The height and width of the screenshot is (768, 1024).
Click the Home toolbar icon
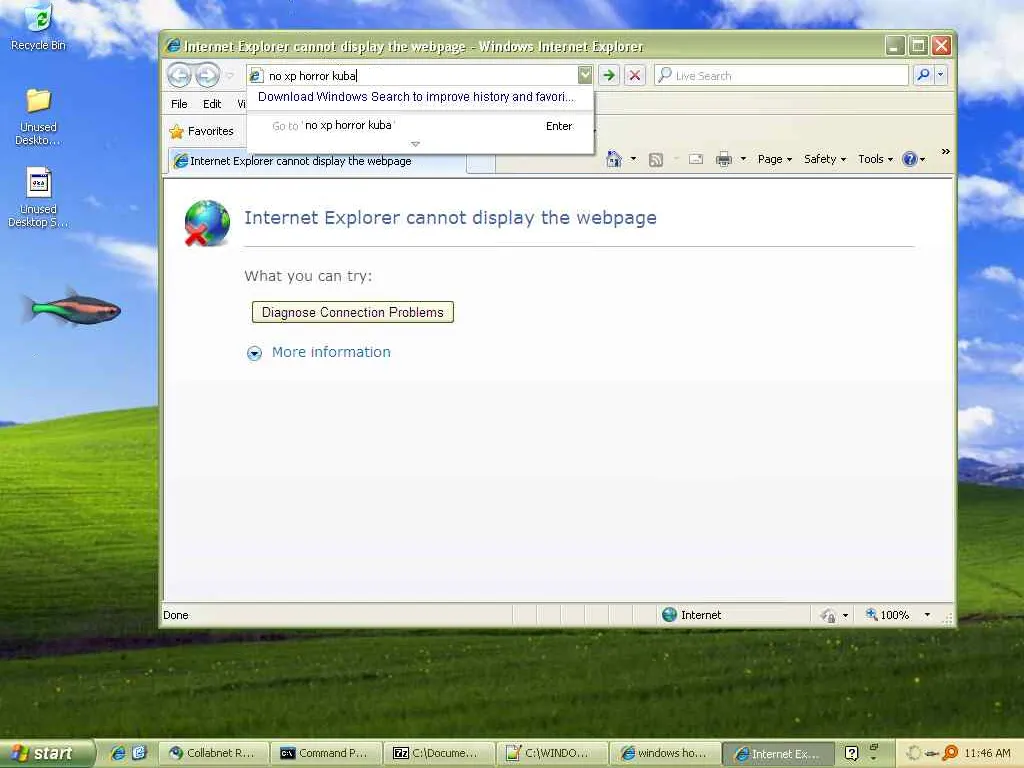(614, 159)
